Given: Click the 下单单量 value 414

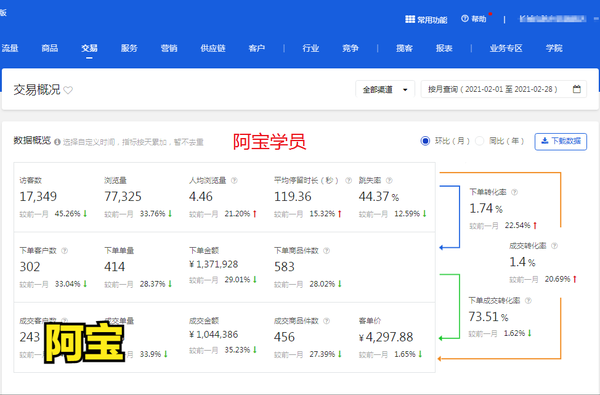Looking at the screenshot, I should point(114,267).
